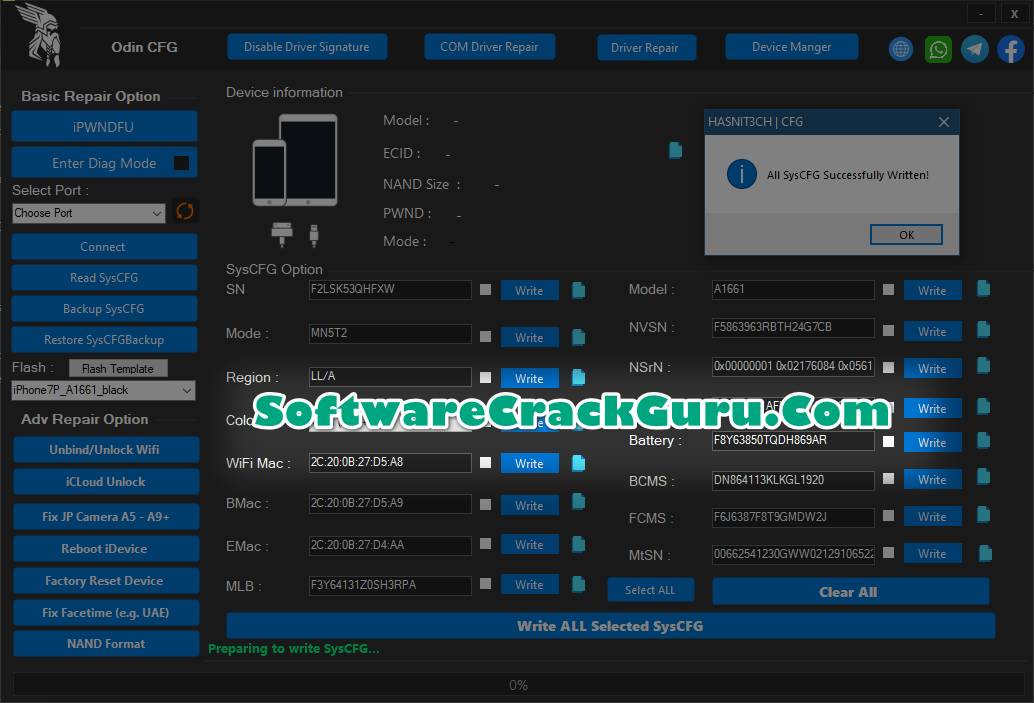The height and width of the screenshot is (703, 1034).
Task: Click the copy icon beside MLB Write
Action: click(x=578, y=584)
